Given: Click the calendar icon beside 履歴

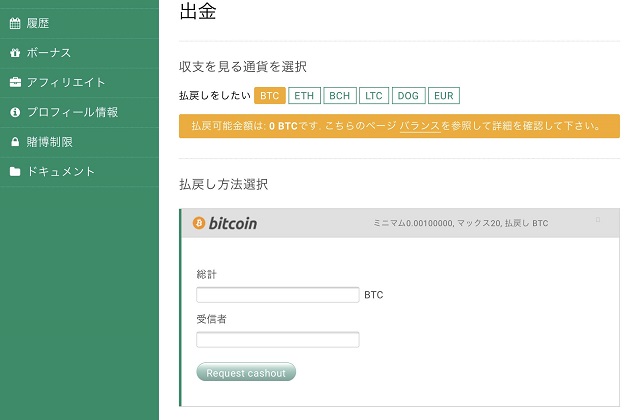Looking at the screenshot, I should point(15,23).
